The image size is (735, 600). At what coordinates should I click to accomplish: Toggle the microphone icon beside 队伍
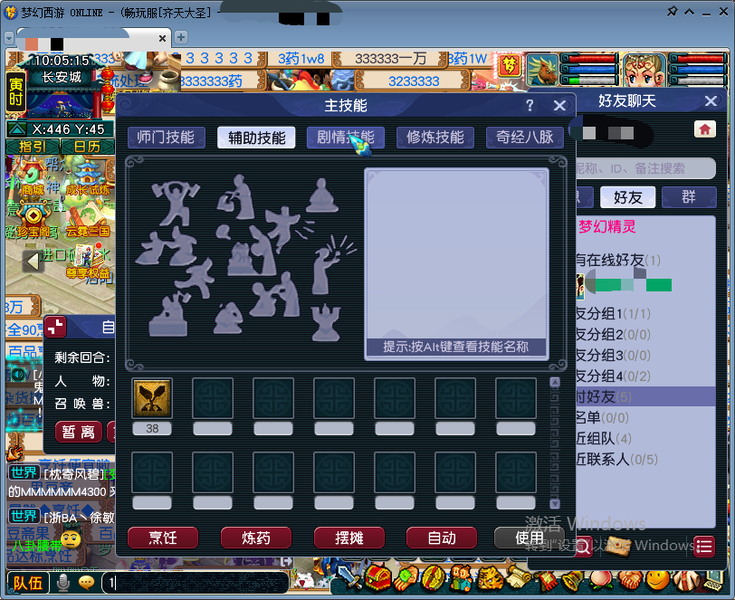click(63, 582)
